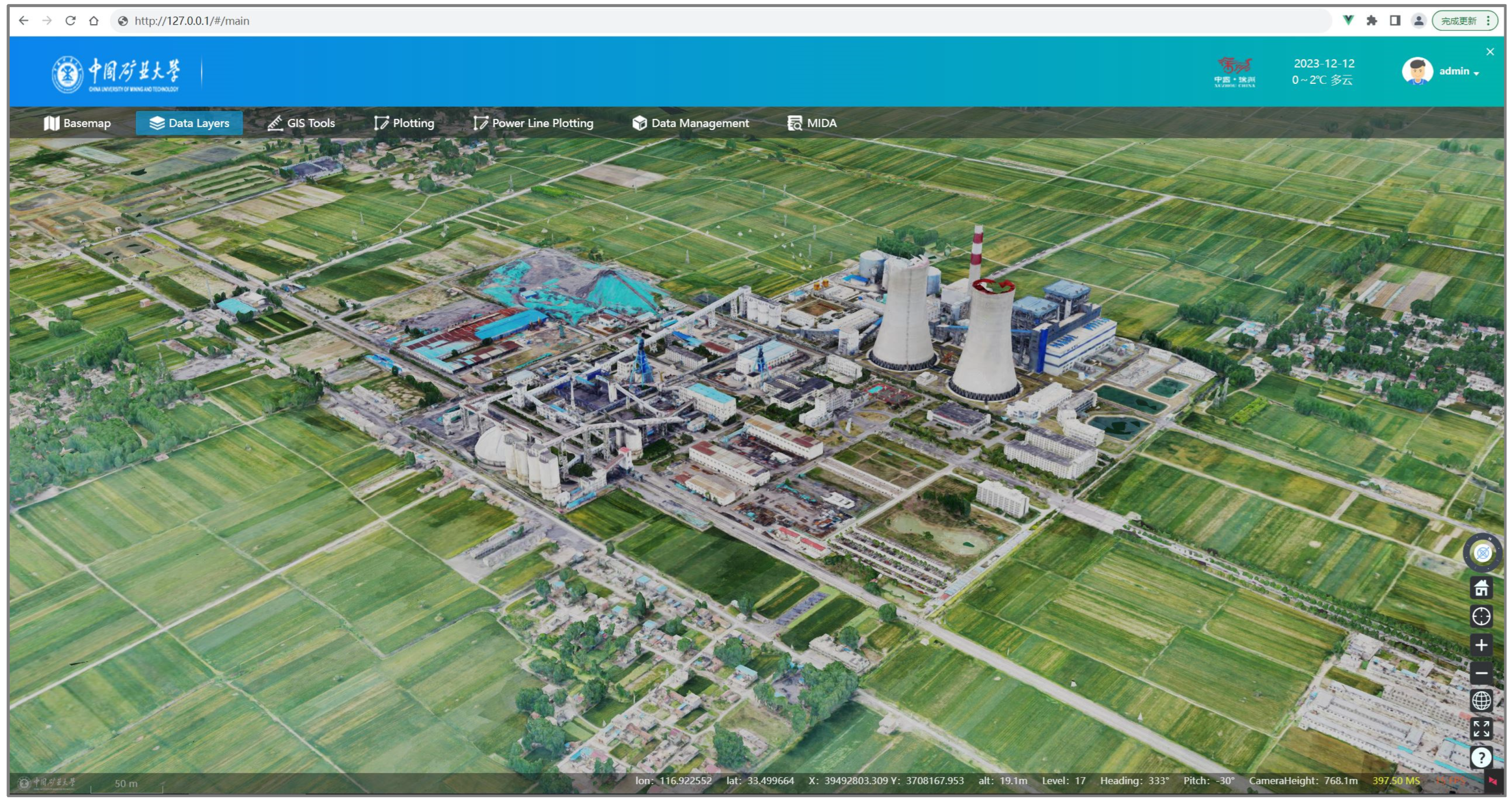
Task: Click the browser address bar URL
Action: click(192, 21)
